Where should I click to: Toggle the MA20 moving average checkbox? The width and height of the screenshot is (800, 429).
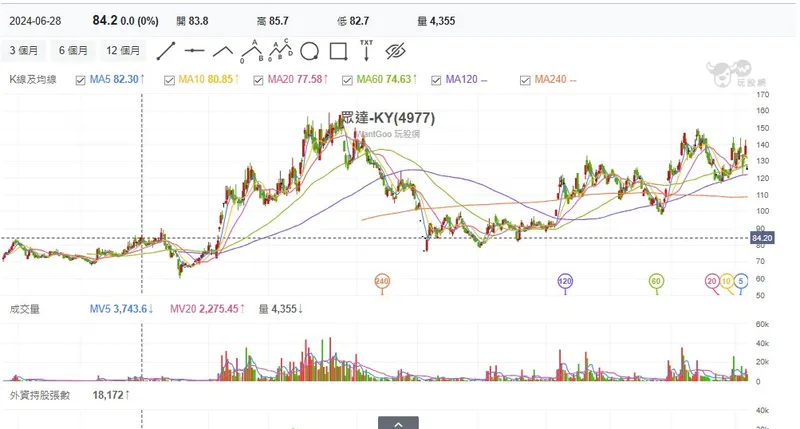[259, 79]
